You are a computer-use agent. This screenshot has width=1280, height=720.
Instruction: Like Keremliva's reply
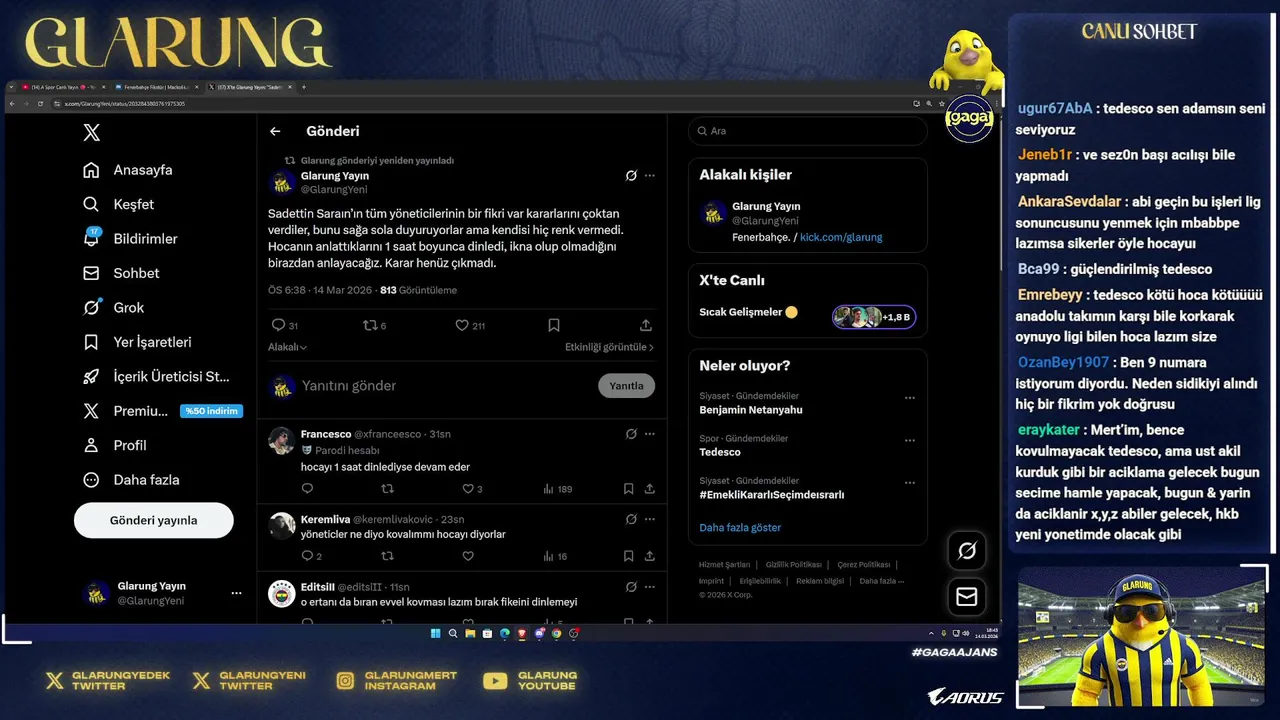467,556
